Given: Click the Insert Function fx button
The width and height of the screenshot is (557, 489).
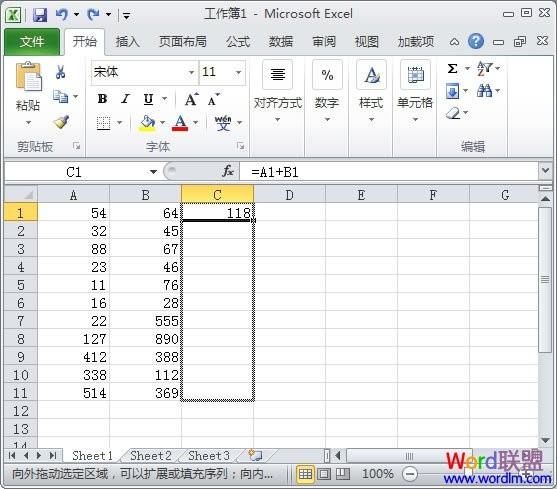Looking at the screenshot, I should click(228, 172).
